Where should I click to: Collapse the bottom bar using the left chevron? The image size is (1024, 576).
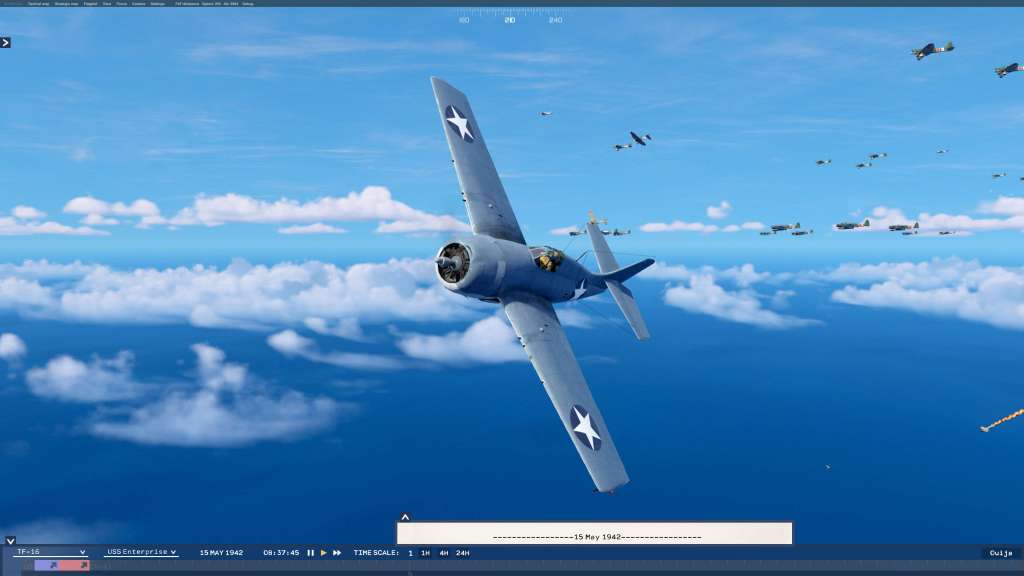pyautogui.click(x=9, y=541)
